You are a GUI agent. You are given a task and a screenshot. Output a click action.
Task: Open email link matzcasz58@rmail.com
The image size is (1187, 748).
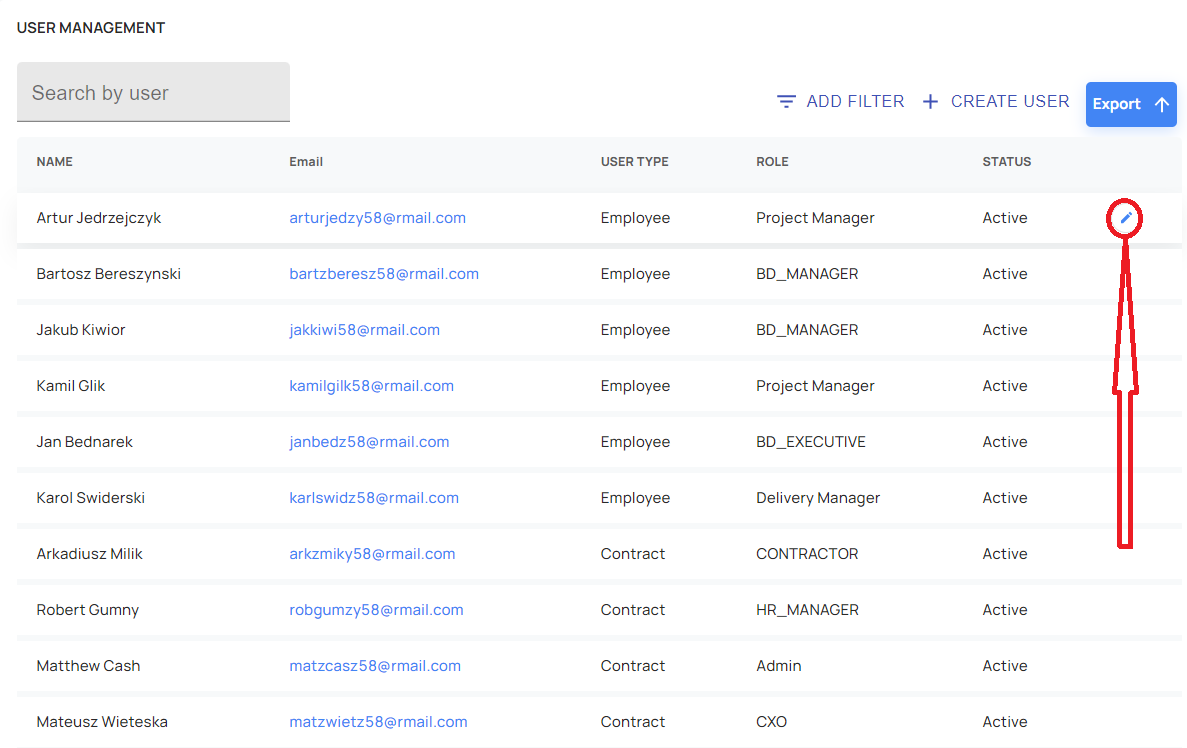(x=375, y=666)
